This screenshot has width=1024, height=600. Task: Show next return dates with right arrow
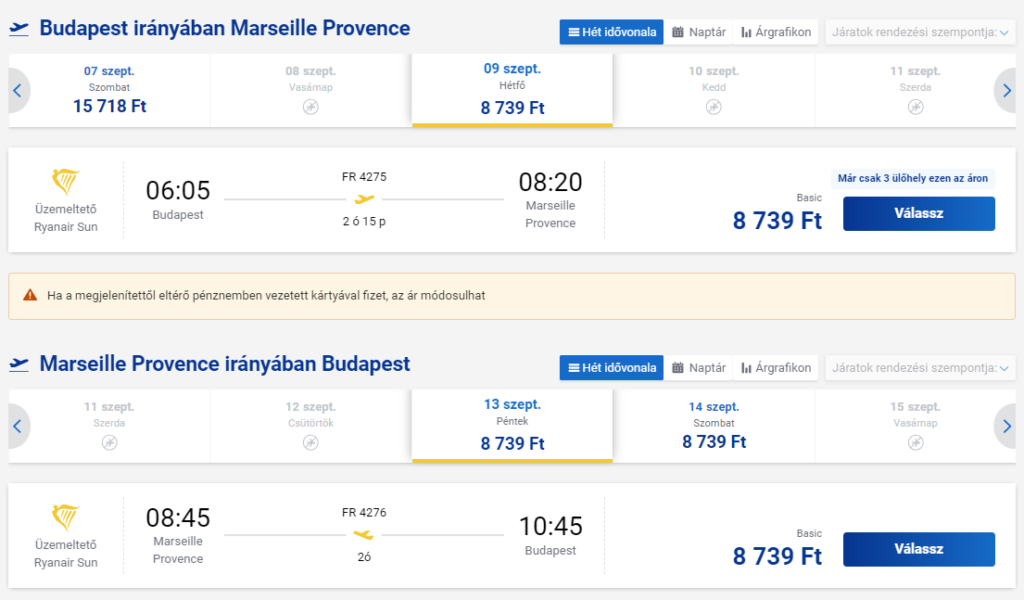click(1007, 427)
